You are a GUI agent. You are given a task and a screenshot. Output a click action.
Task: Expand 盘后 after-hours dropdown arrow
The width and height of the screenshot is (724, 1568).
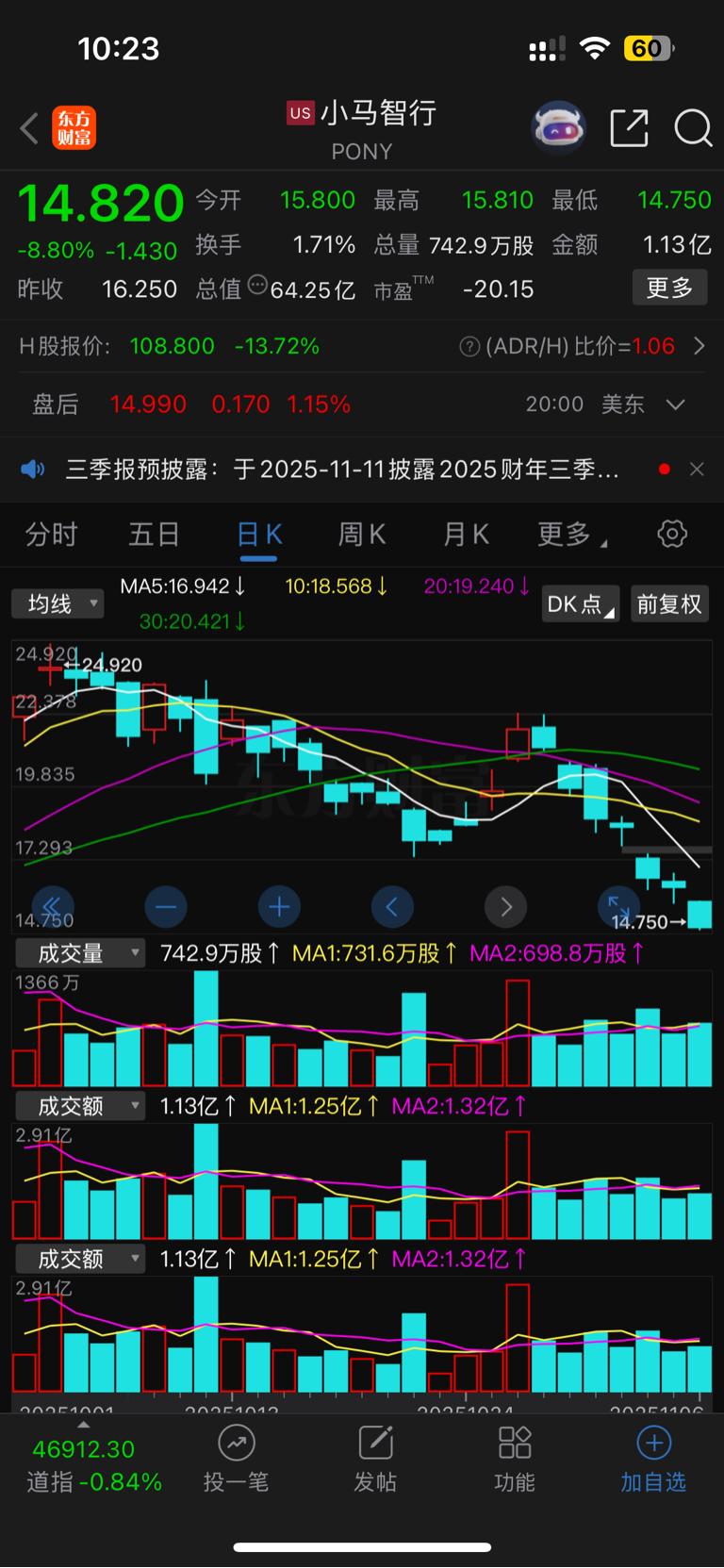675,404
